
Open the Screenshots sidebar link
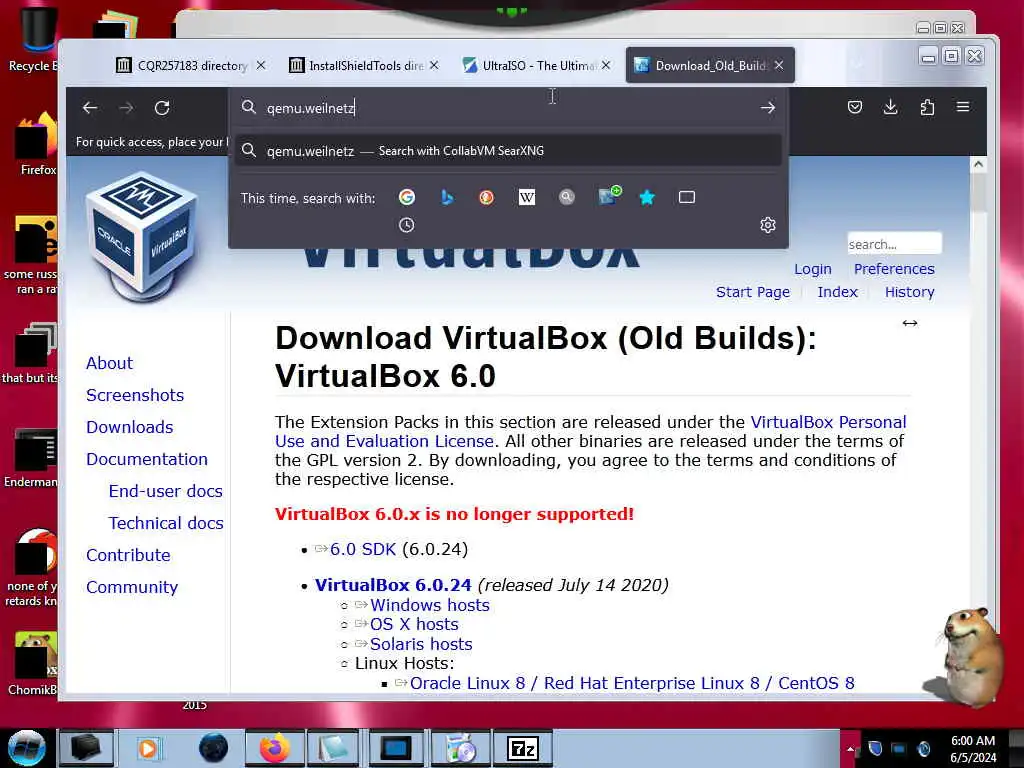click(x=135, y=395)
